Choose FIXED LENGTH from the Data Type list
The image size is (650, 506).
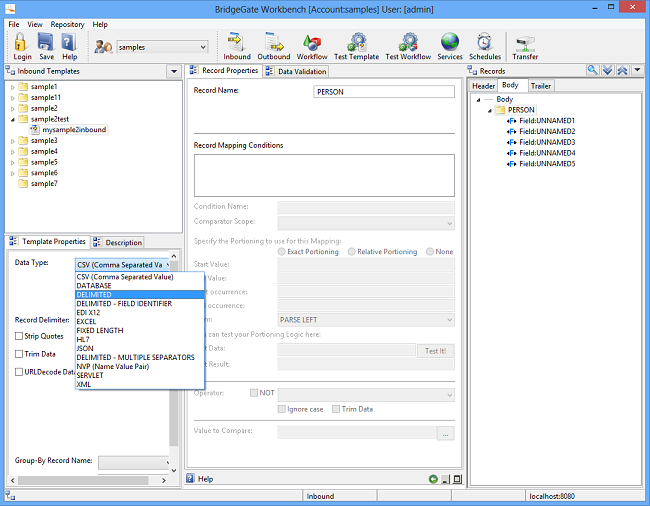tap(140, 330)
